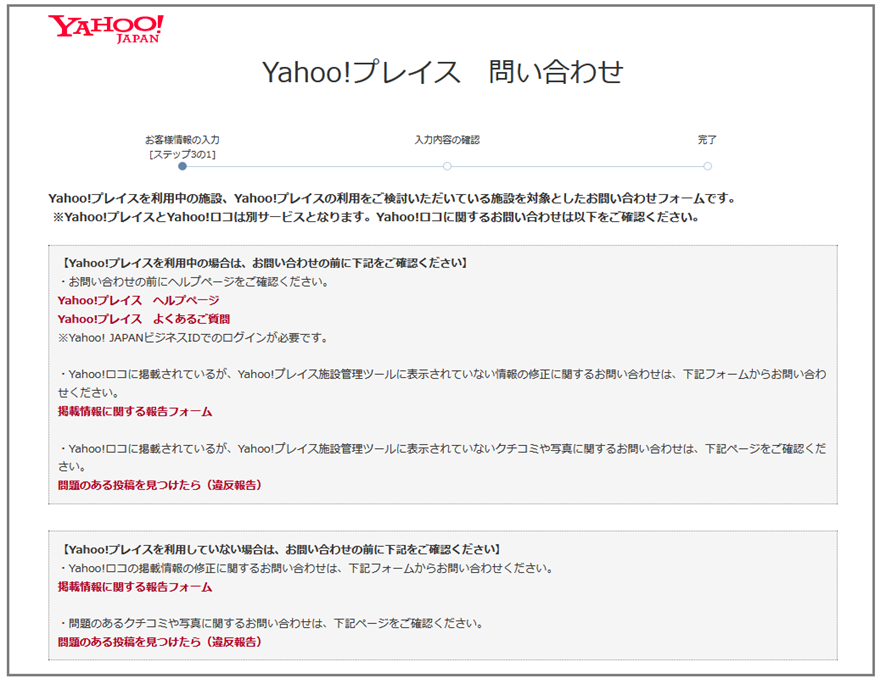Click the ※Yahoo! JAPANビジネスIDでのログインが必要です note
Image resolution: width=886 pixels, height=684 pixels.
193,338
